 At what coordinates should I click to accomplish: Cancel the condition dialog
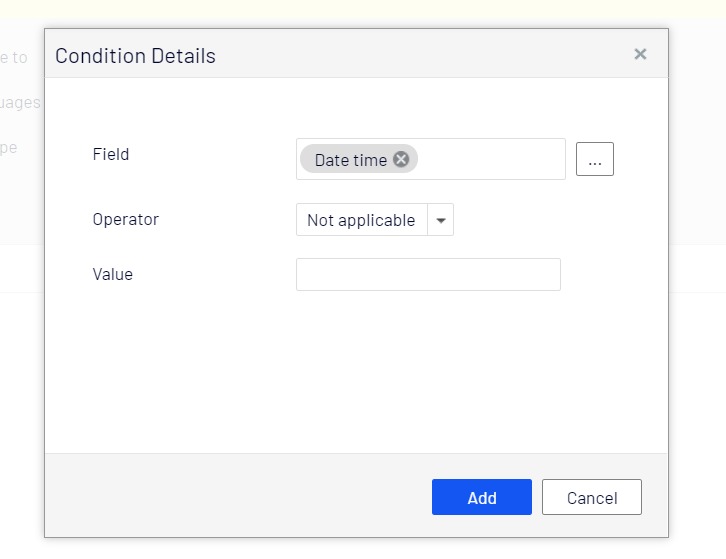[x=591, y=497]
